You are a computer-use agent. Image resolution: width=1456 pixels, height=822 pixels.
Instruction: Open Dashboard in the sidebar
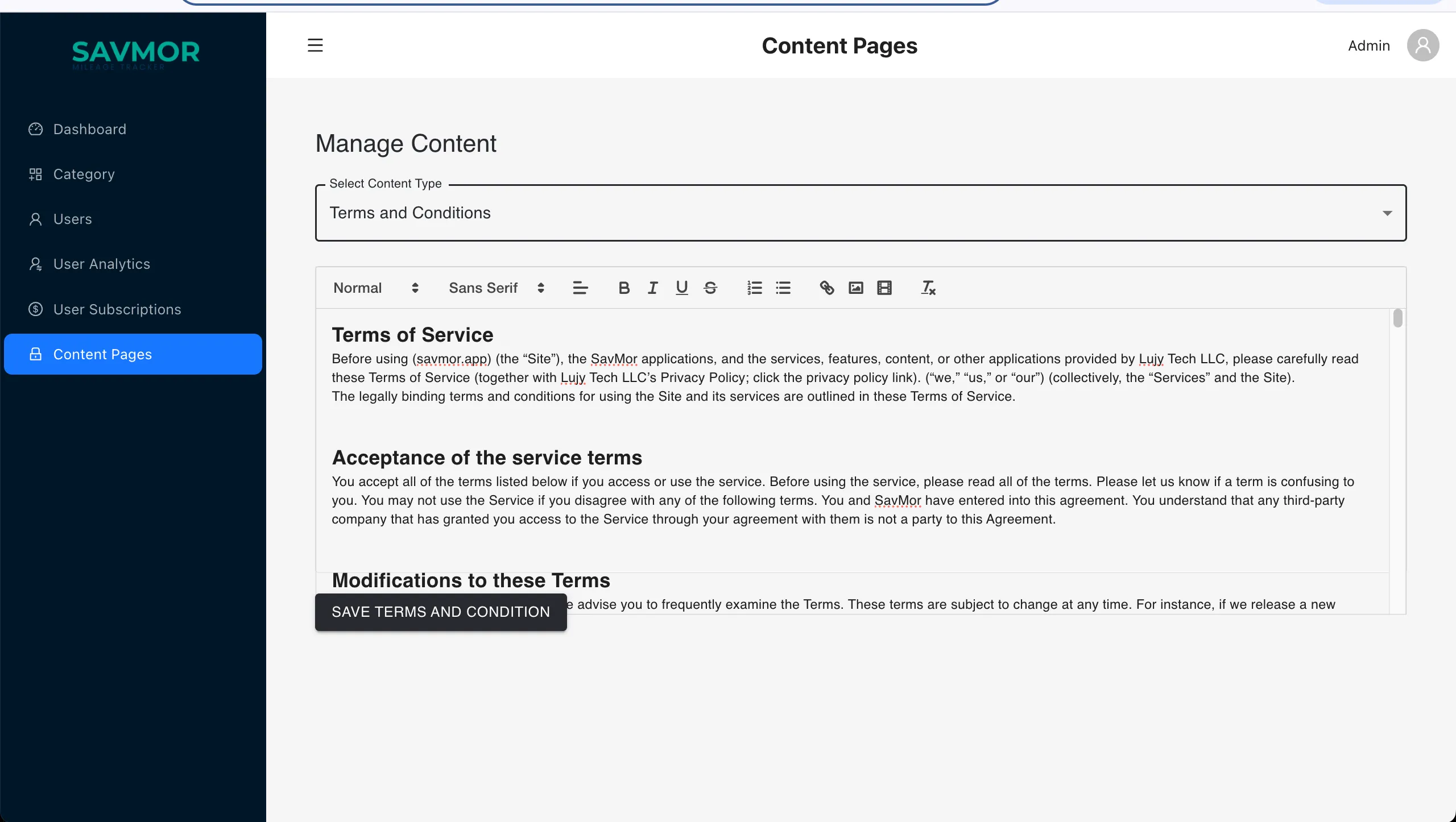tap(90, 129)
